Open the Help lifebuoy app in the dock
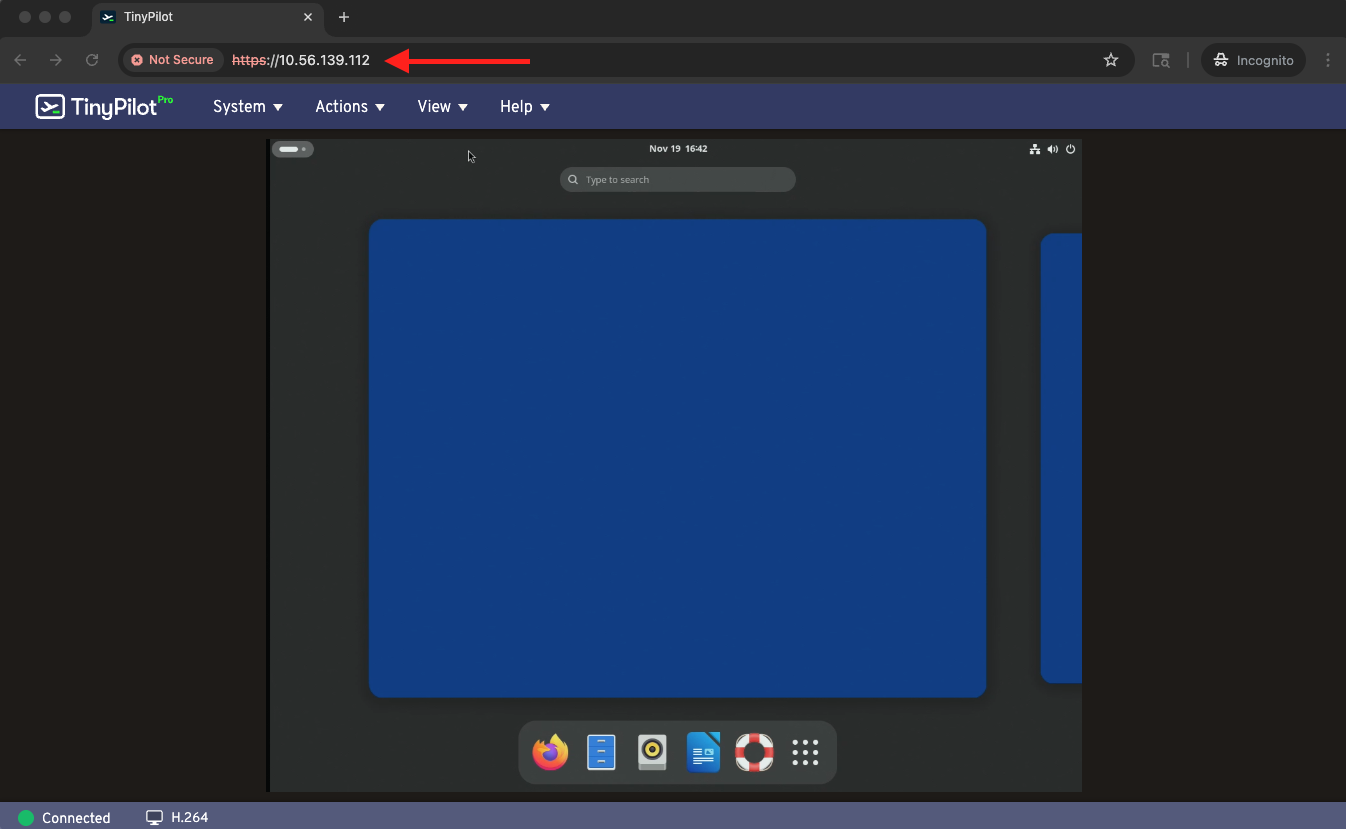Viewport: 1346px width, 829px height. [754, 752]
